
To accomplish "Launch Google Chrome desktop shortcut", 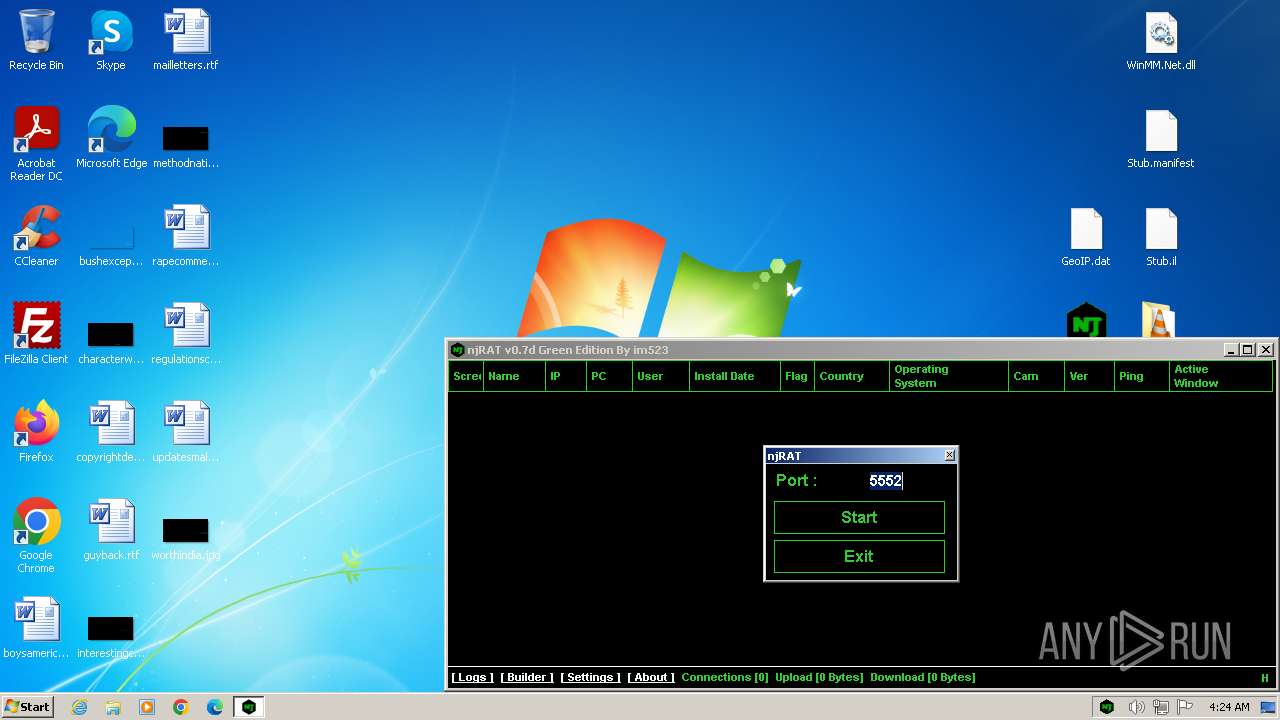I will (36, 536).
